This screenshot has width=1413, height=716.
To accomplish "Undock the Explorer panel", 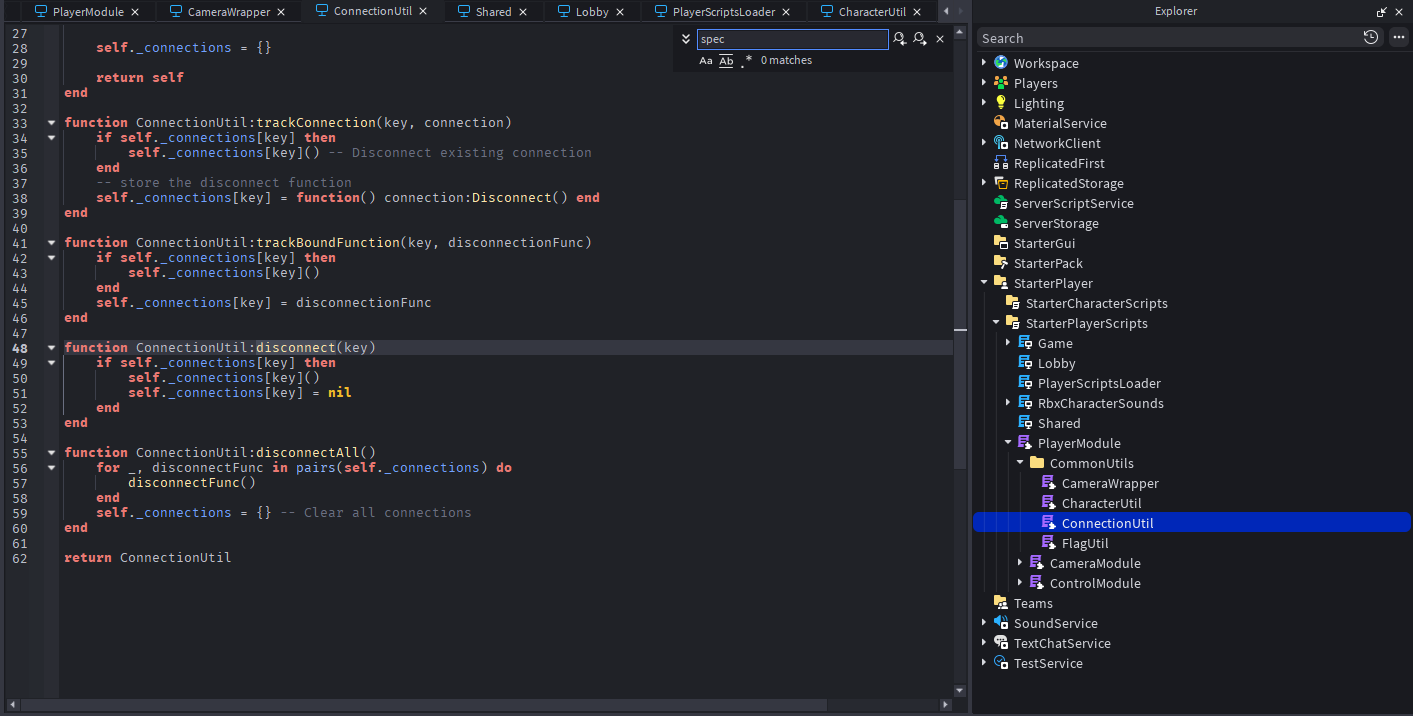I will click(x=1382, y=12).
